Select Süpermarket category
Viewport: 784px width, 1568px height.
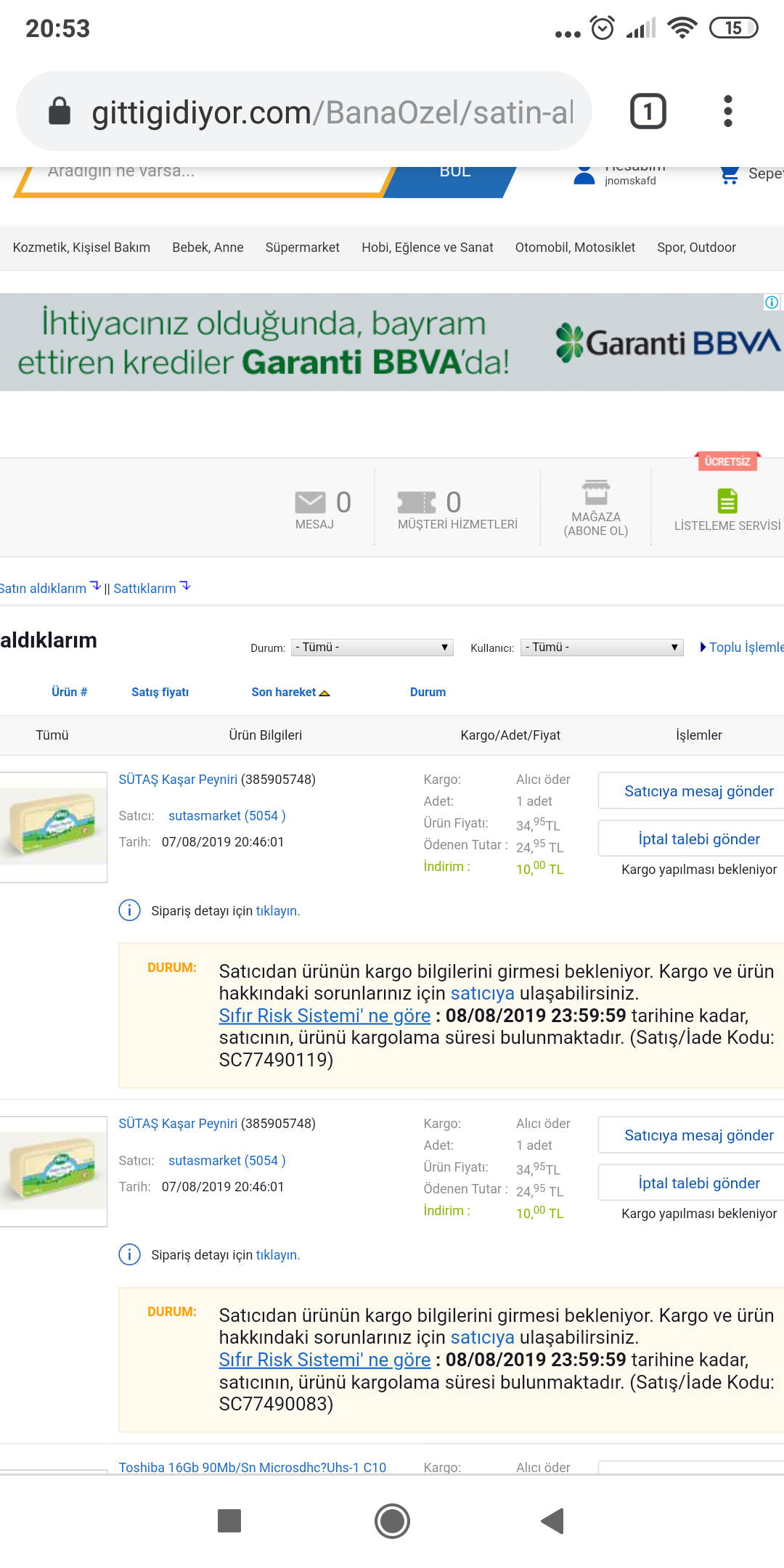[x=303, y=248]
